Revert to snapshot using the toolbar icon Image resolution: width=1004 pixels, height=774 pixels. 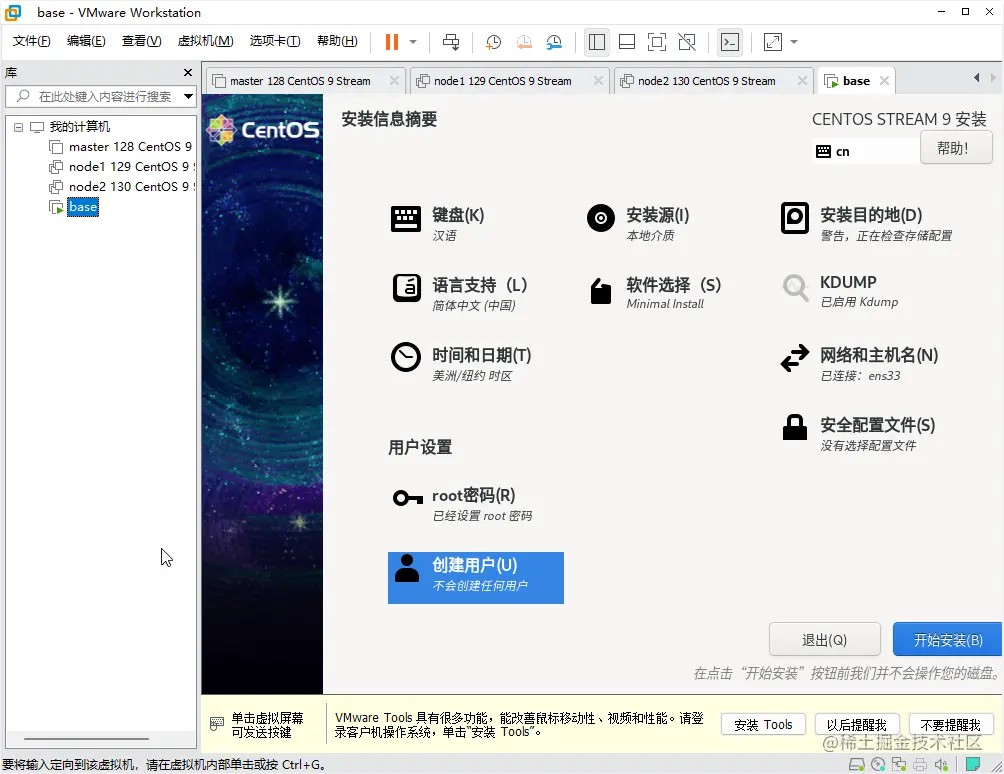pyautogui.click(x=524, y=42)
